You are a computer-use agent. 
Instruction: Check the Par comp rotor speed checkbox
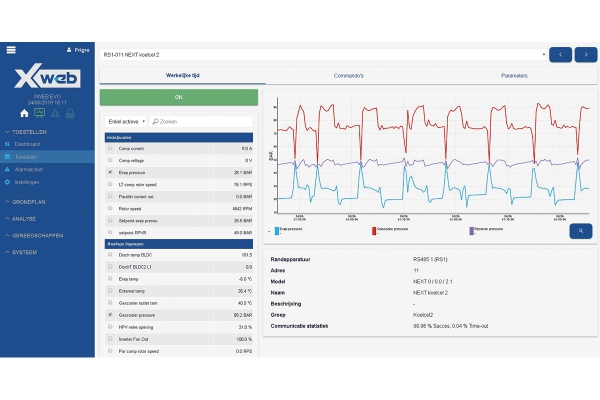point(110,351)
